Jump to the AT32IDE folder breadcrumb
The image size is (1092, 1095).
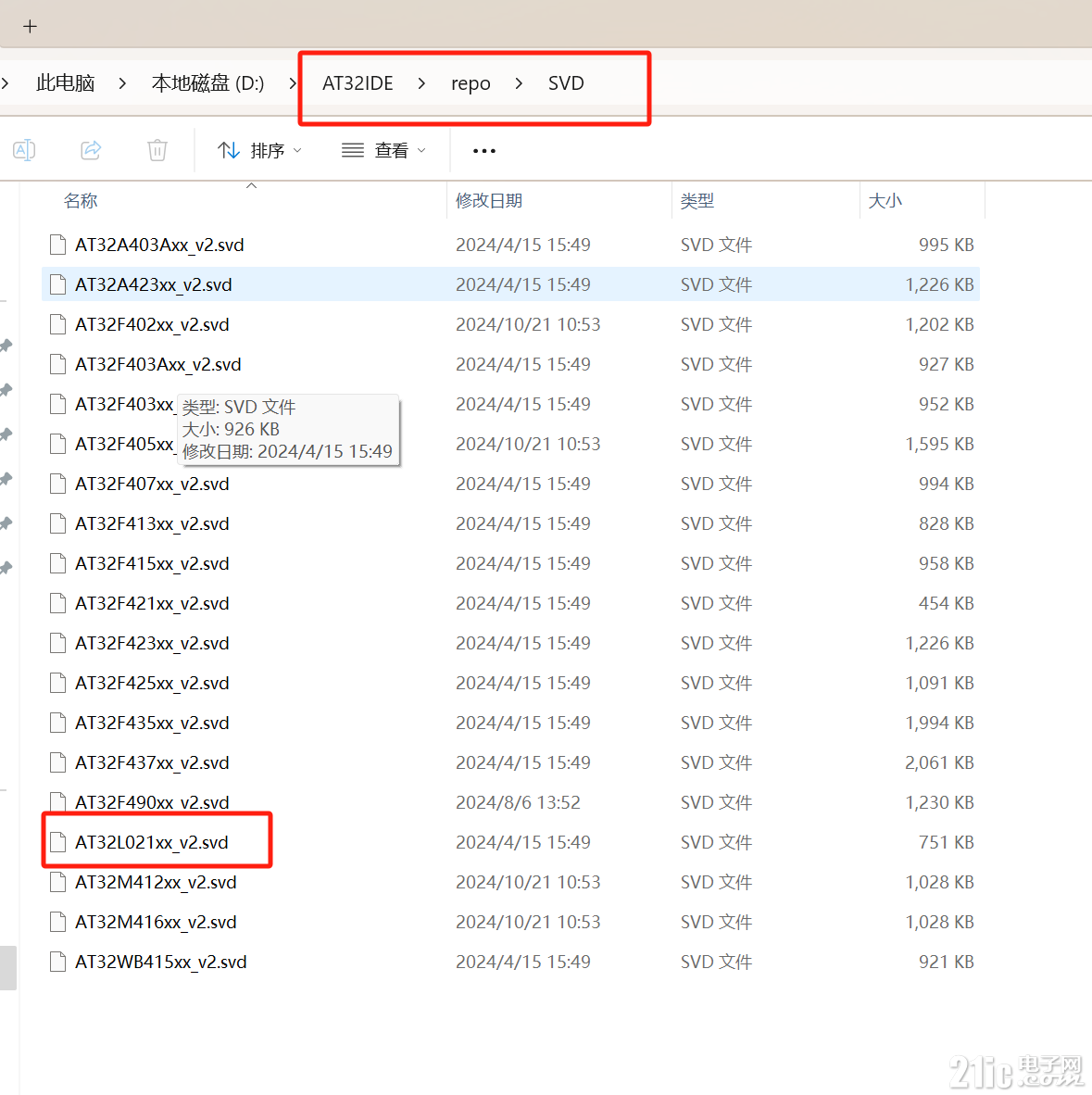tap(358, 83)
